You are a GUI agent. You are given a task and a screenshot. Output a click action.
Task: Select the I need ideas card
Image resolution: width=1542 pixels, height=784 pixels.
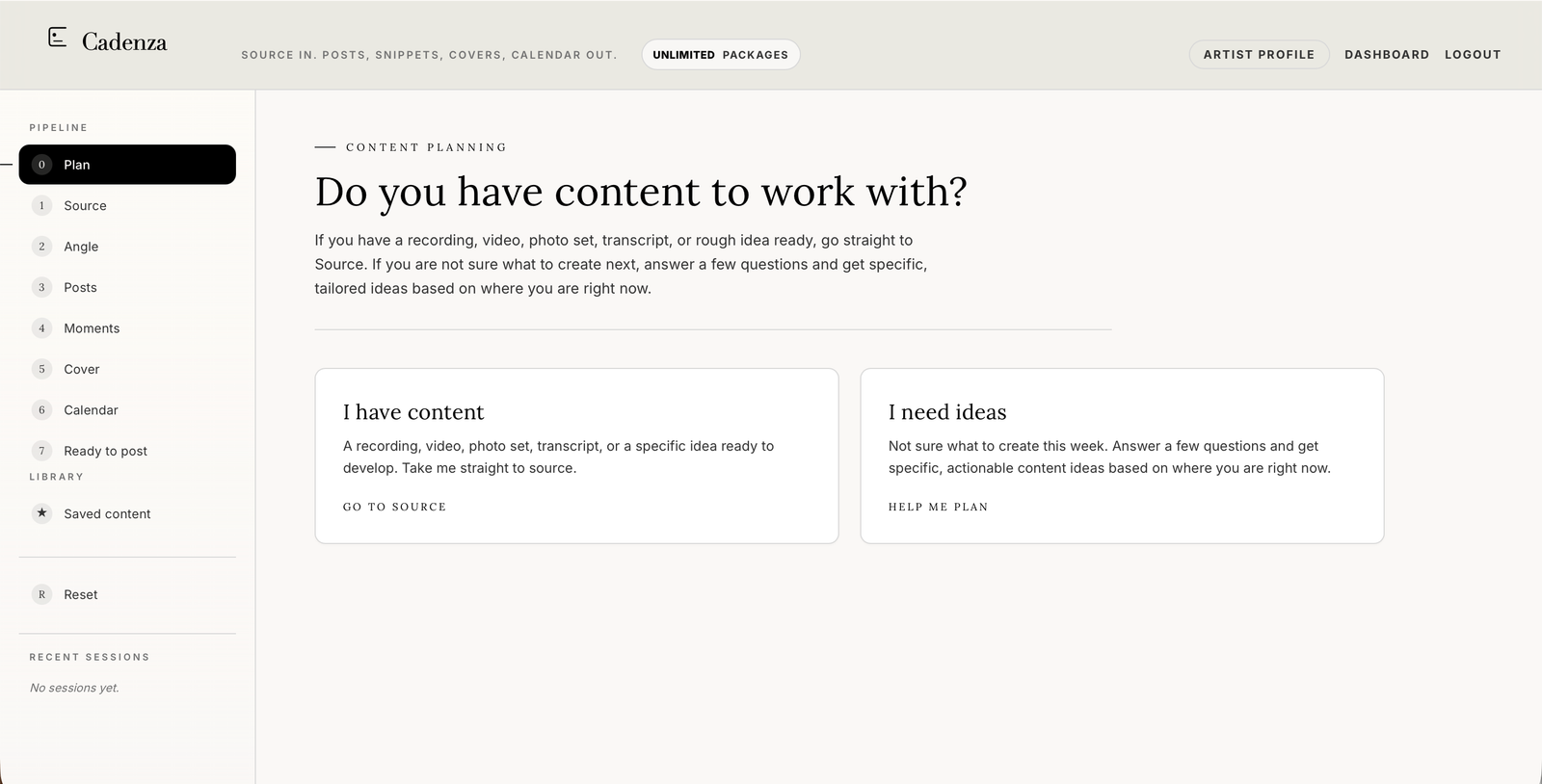coord(1122,456)
